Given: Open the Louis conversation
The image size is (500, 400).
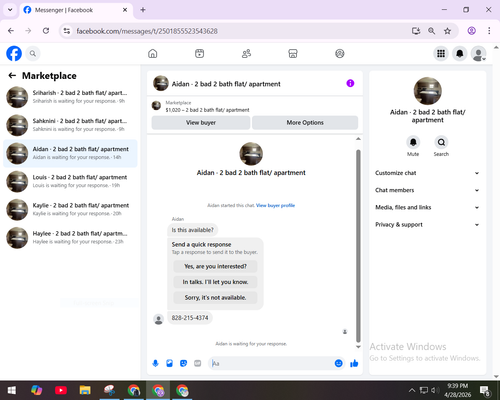Looking at the screenshot, I should pos(70,181).
